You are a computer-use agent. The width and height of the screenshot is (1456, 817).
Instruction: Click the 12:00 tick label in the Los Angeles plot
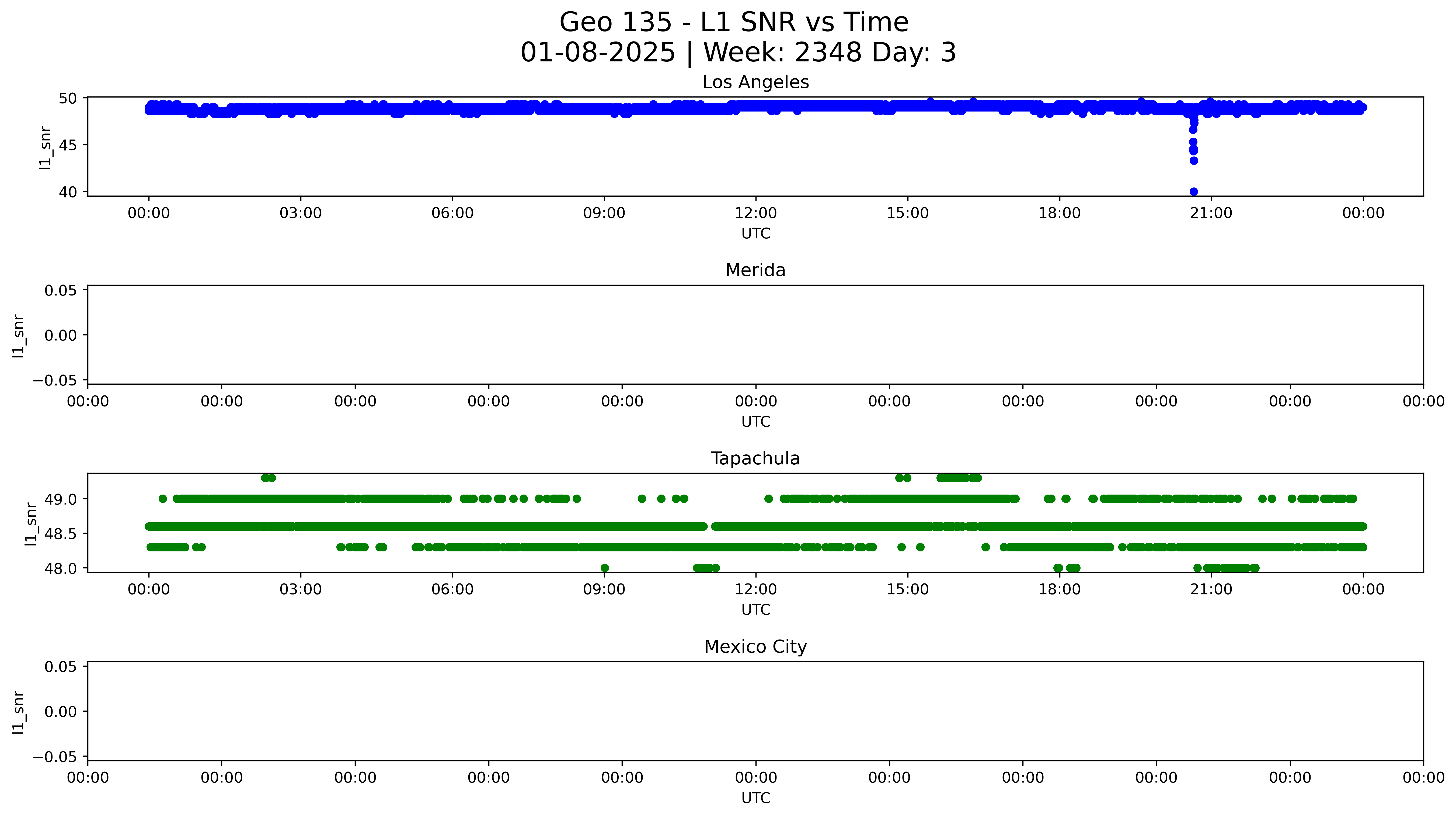click(x=755, y=213)
